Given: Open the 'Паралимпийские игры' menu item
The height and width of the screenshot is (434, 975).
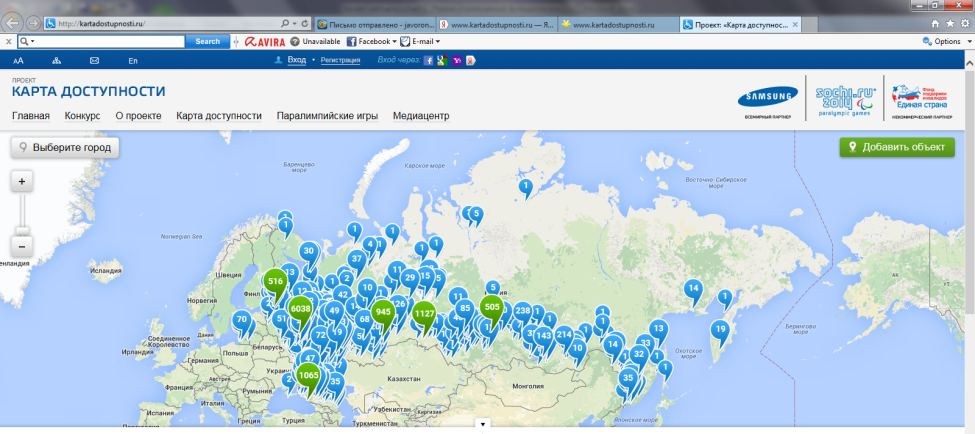Looking at the screenshot, I should point(327,116).
